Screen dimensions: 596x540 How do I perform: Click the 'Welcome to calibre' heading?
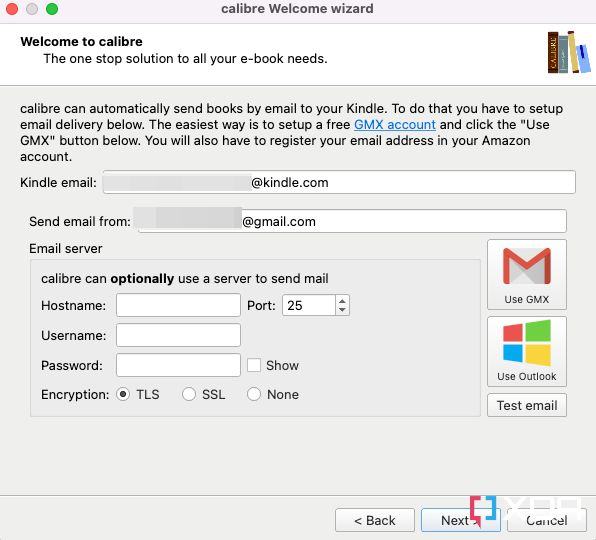[x=81, y=41]
